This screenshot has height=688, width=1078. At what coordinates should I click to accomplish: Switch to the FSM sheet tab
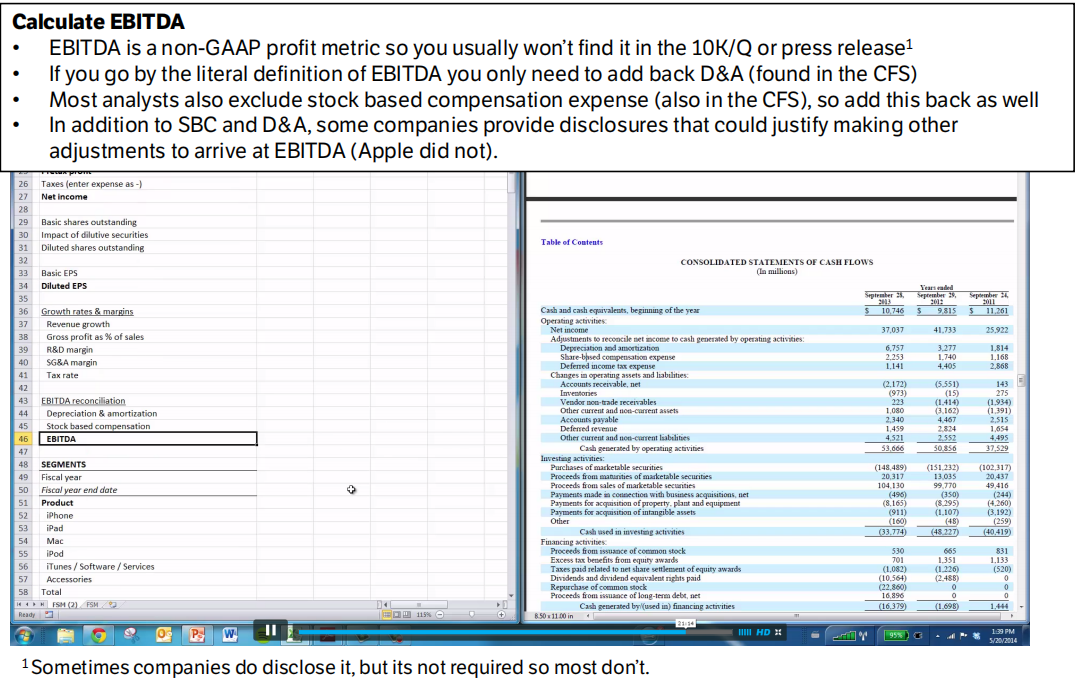[92, 605]
